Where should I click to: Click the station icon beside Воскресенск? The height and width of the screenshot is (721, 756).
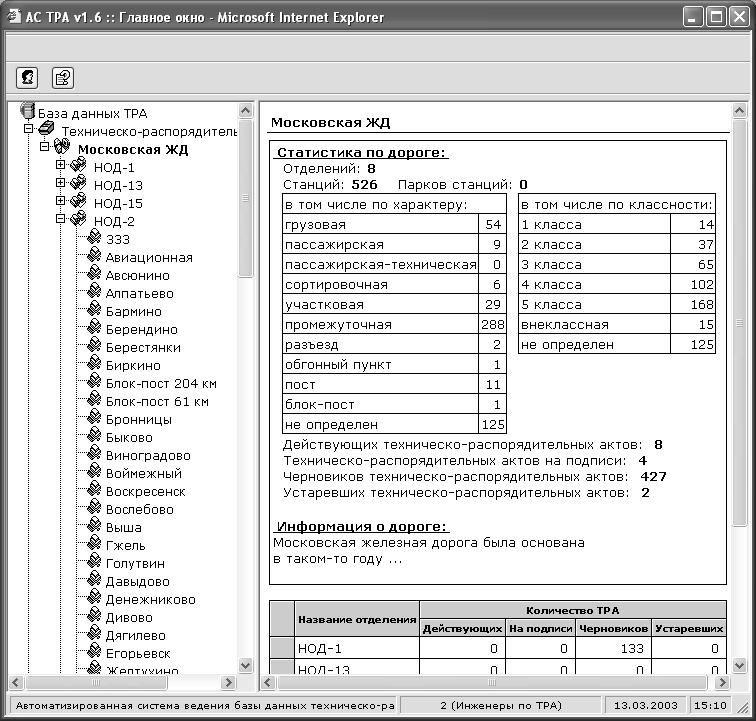point(94,489)
